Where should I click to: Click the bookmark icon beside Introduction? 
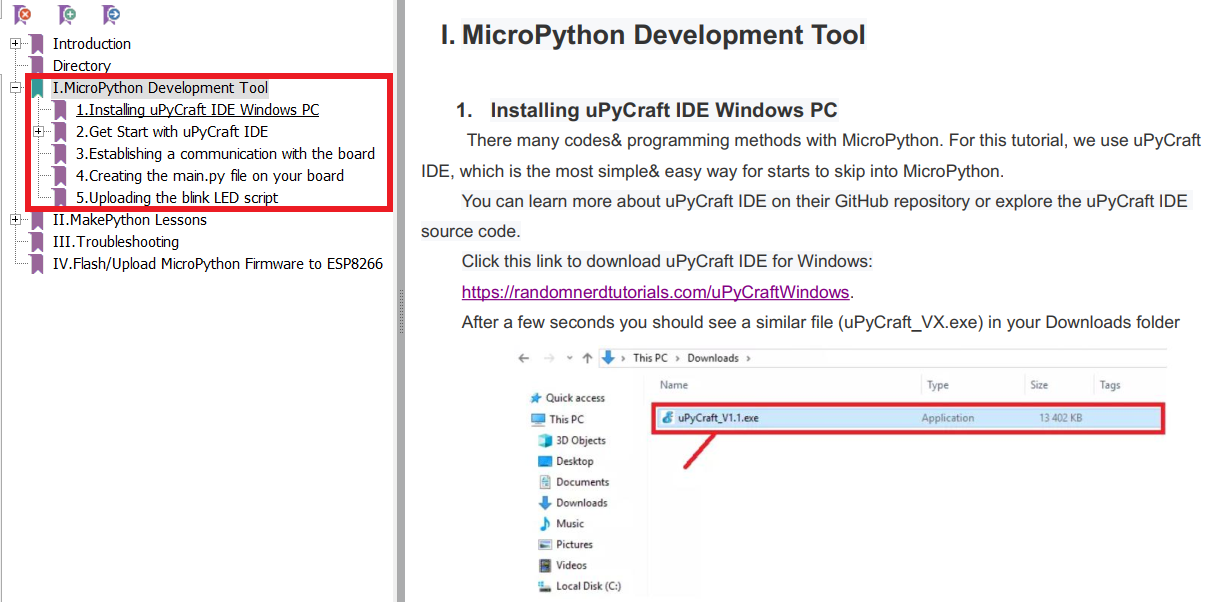pos(37,44)
